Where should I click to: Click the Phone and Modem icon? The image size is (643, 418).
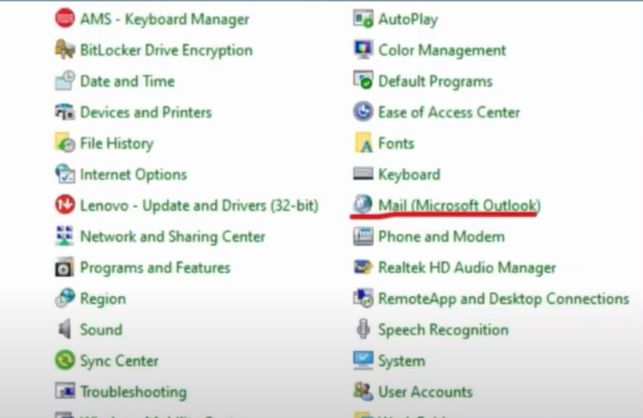363,236
